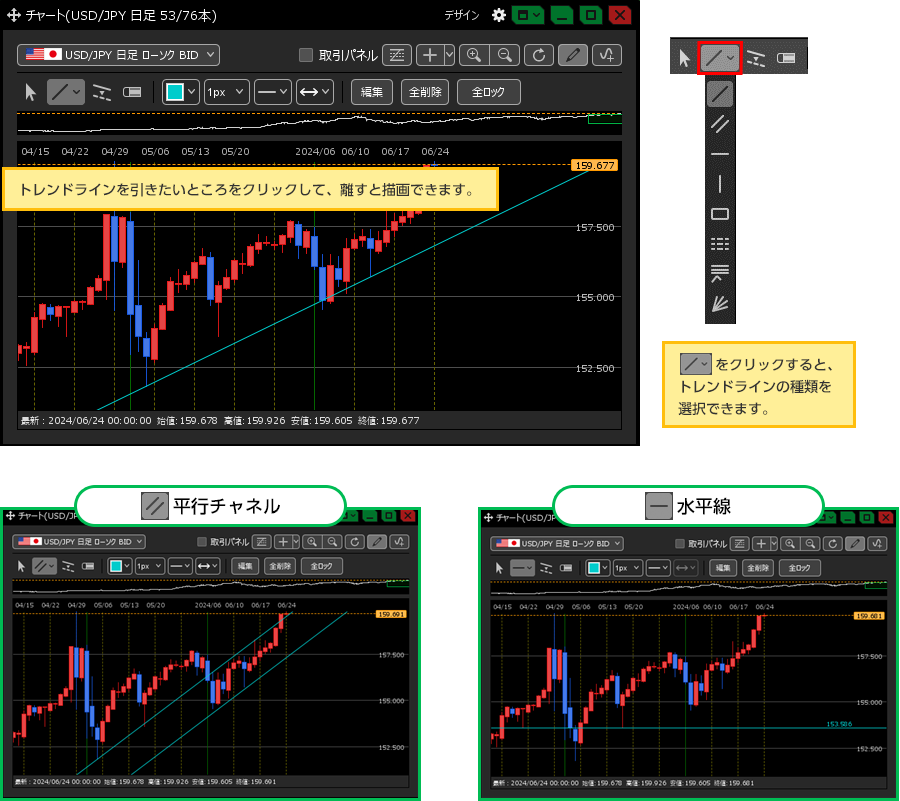This screenshot has width=900, height=801.
Task: Click dashed-lines tool icon in the standalone tool palette
Action: [756, 58]
